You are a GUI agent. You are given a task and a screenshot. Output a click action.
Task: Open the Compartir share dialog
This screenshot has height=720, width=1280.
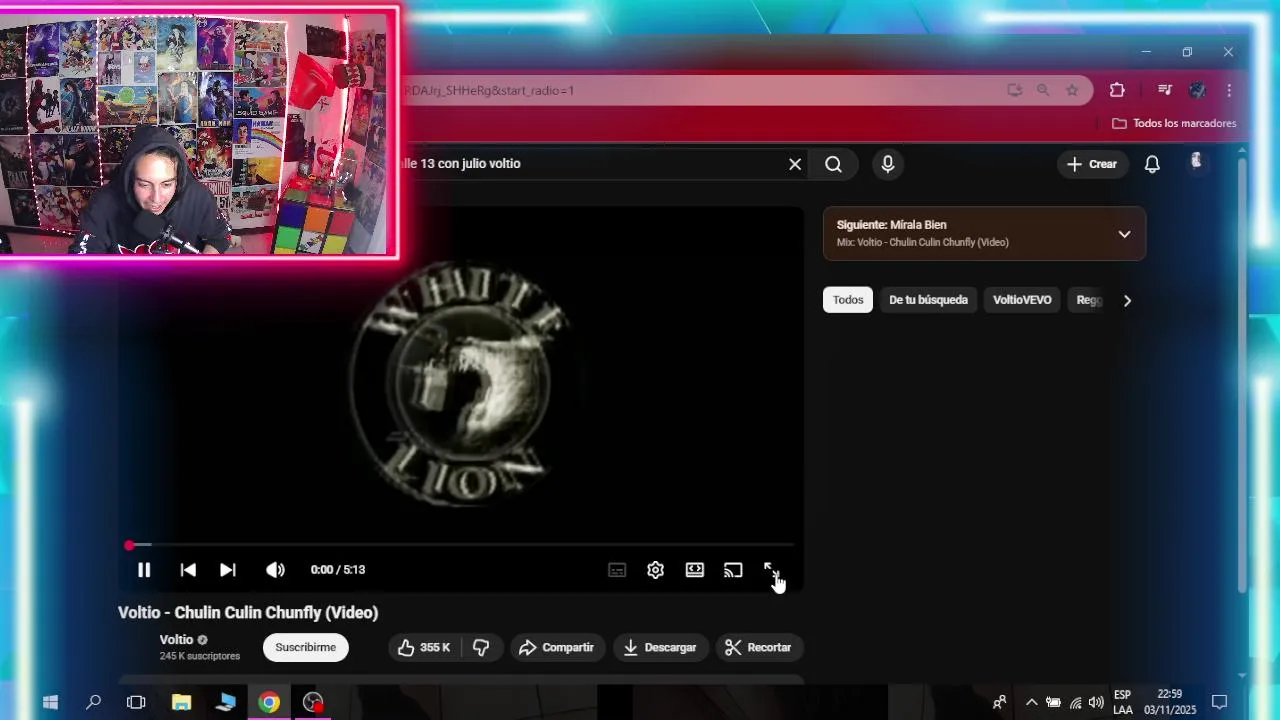557,647
